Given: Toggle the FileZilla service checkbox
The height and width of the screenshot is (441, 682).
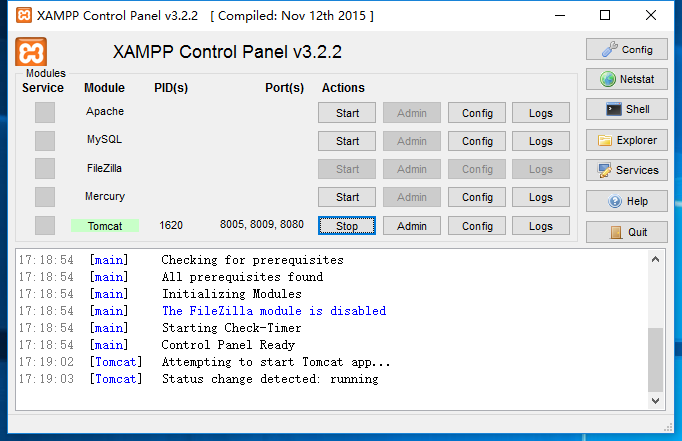Looking at the screenshot, I should pyautogui.click(x=45, y=168).
